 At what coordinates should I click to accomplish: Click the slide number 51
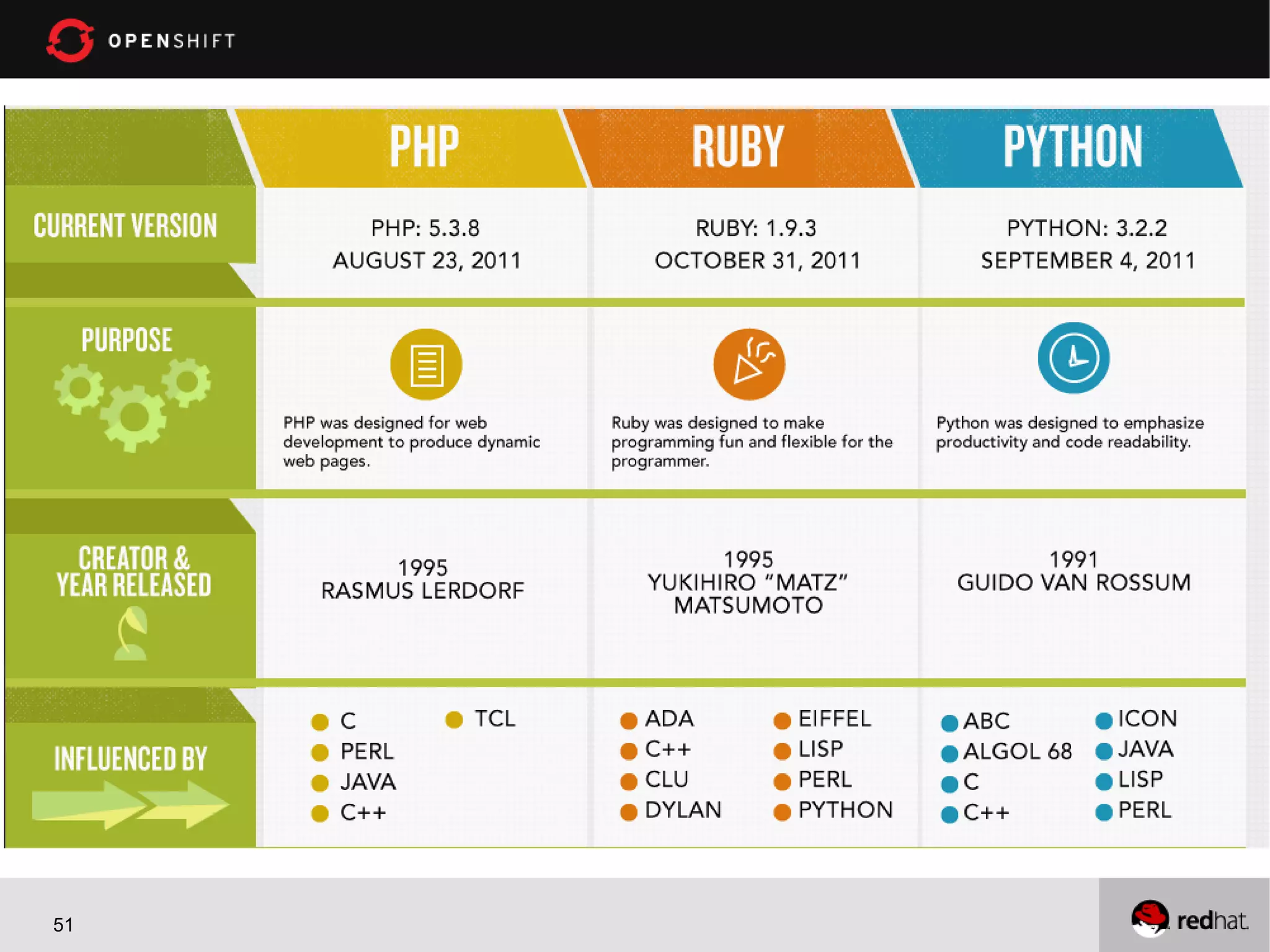(x=63, y=925)
